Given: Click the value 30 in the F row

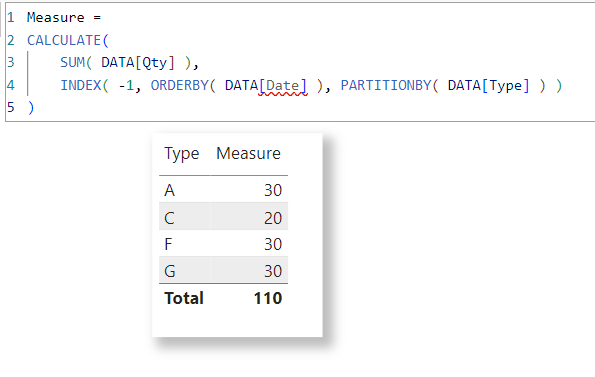Looking at the screenshot, I should (273, 244).
